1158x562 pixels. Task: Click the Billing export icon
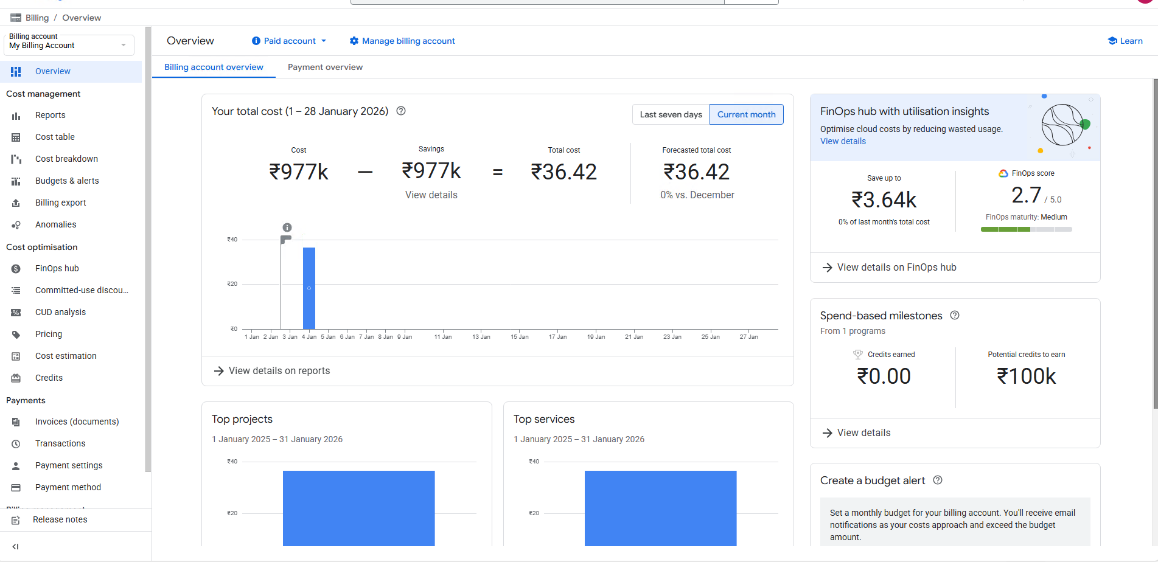coord(16,203)
